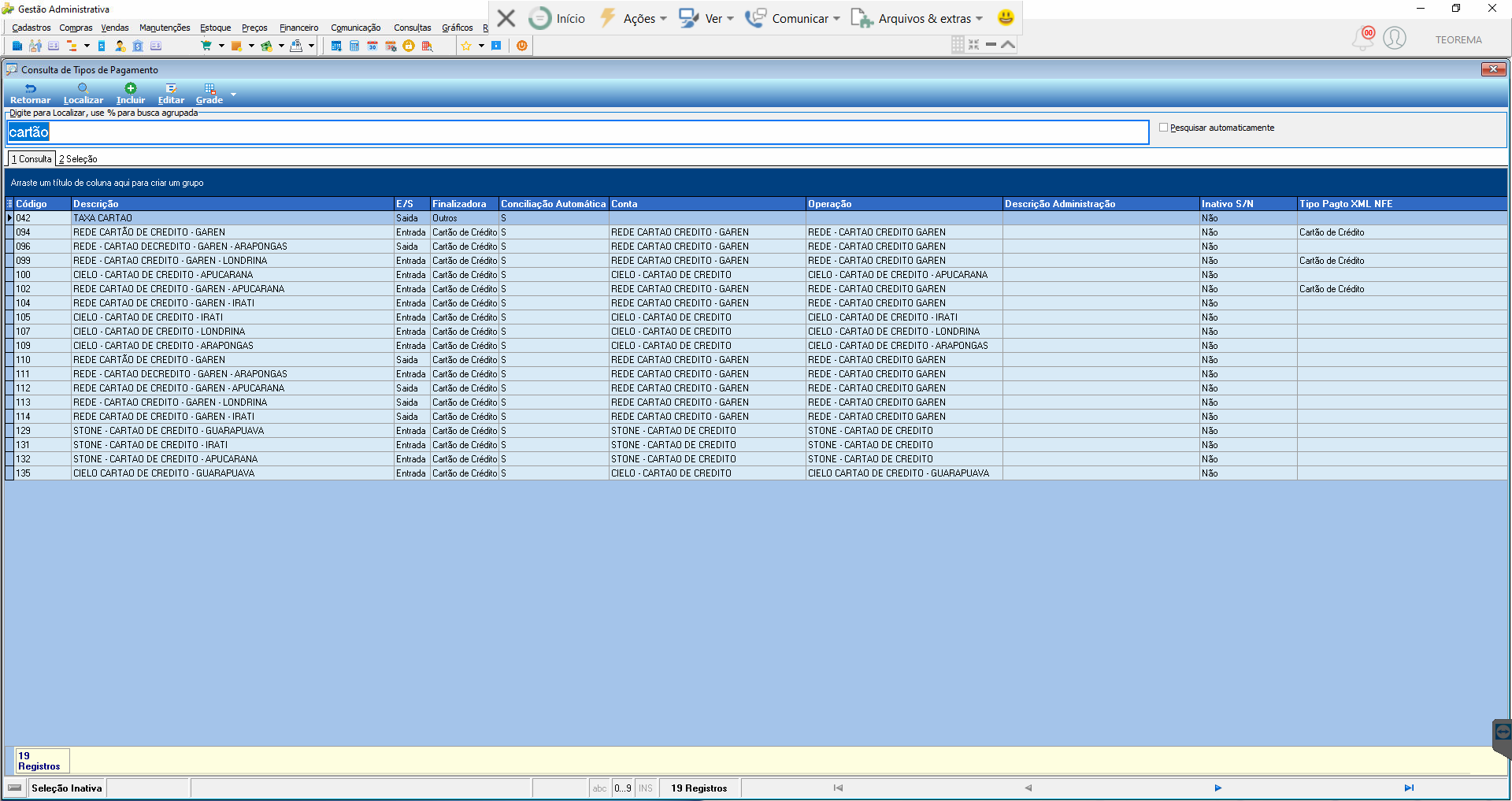This screenshot has width=1512, height=801.
Task: Click the up chevron in floating toolbar
Action: 1008,45
